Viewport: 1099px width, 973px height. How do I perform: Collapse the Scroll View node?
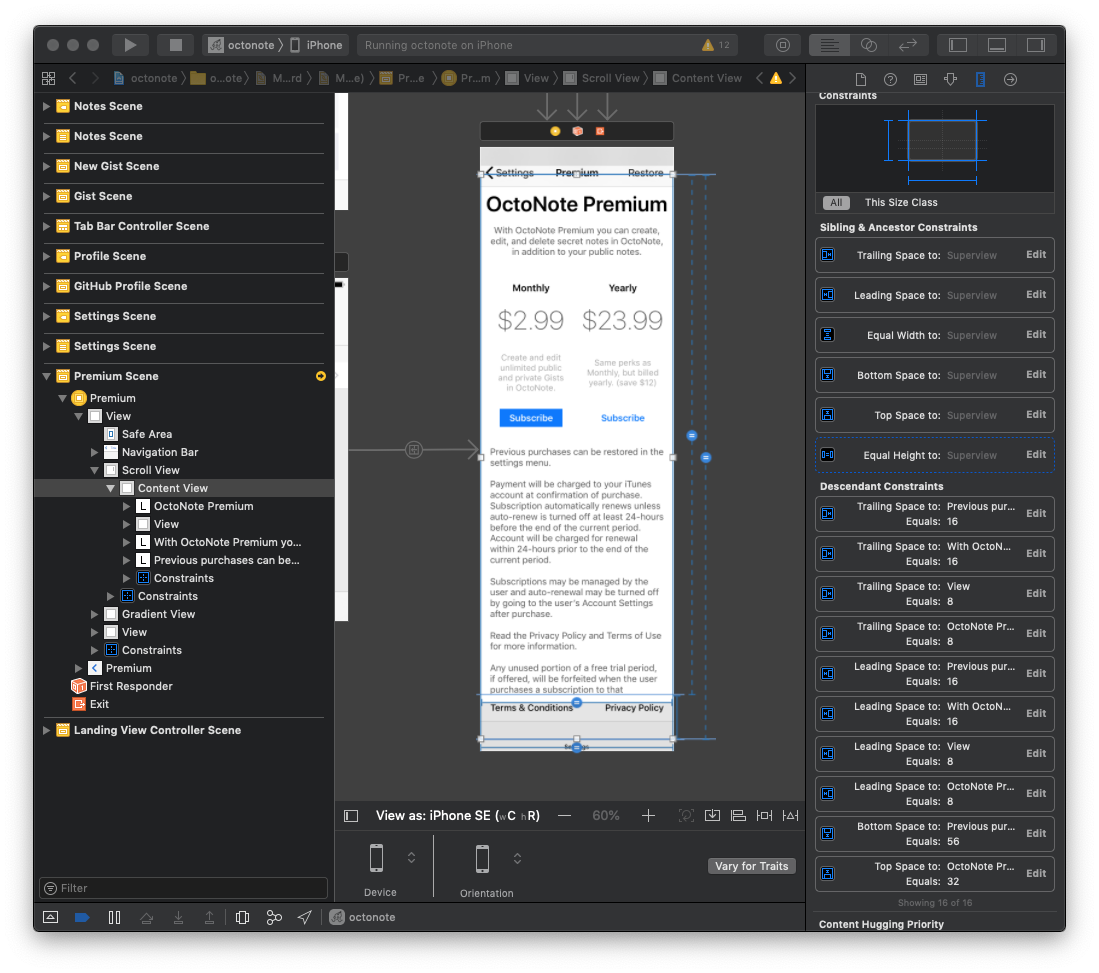(x=95, y=470)
